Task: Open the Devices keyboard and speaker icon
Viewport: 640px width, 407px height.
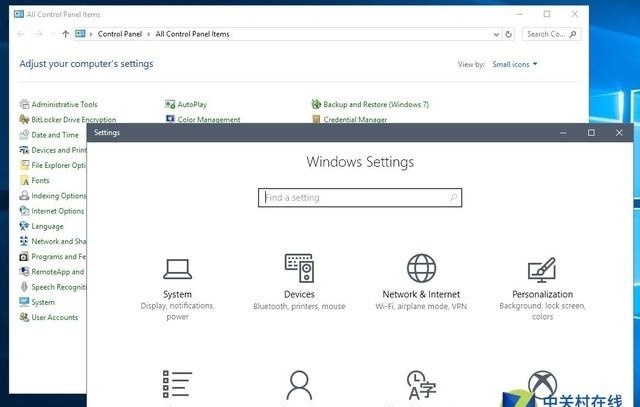Action: pos(299,268)
